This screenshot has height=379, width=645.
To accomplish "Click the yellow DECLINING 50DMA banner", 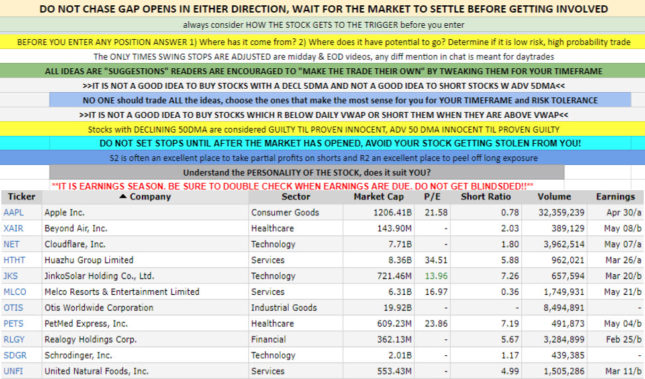I will click(322, 129).
